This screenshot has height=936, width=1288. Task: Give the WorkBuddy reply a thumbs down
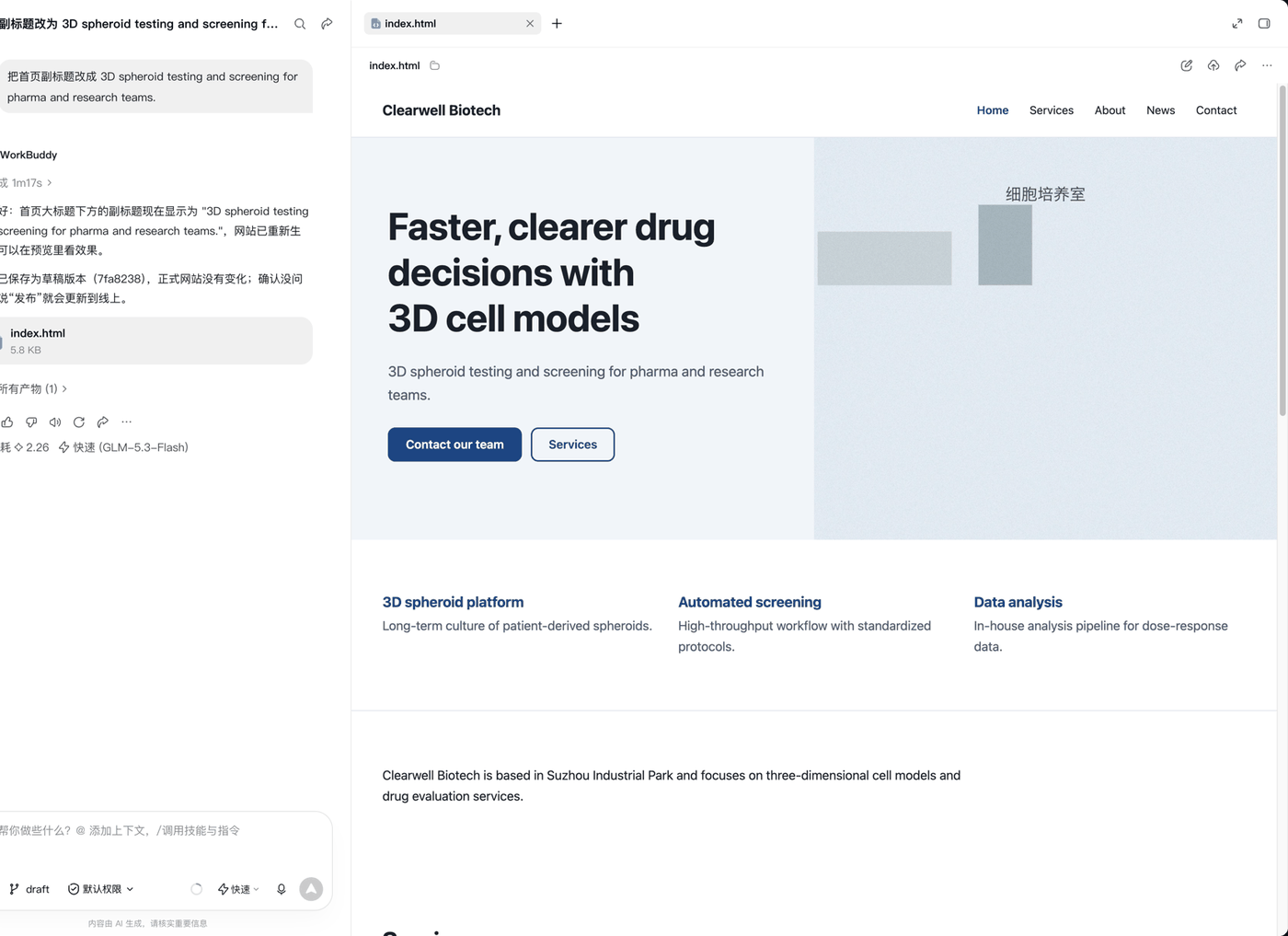(31, 422)
